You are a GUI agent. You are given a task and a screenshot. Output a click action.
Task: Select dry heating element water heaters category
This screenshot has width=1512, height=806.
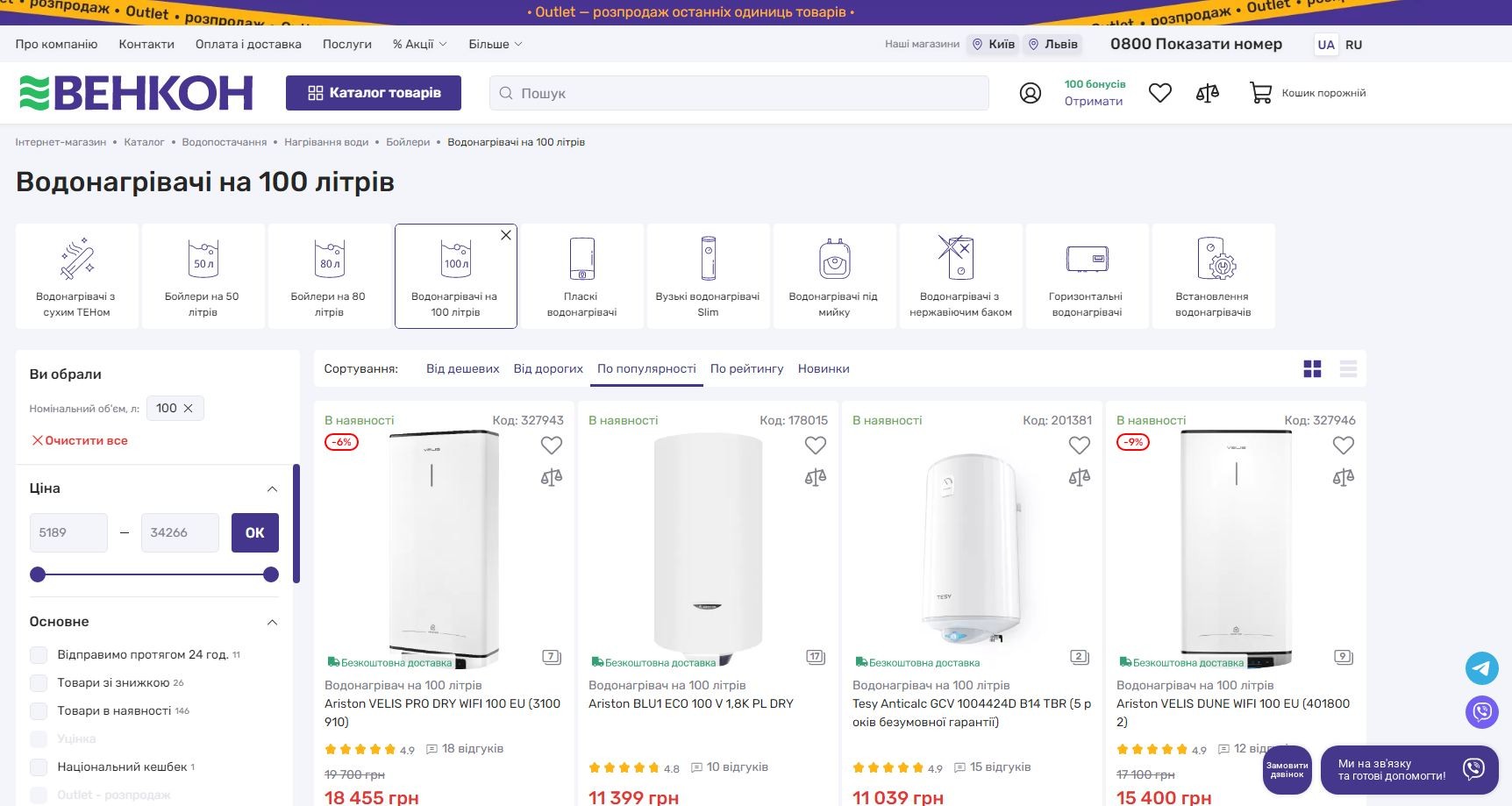tap(77, 276)
